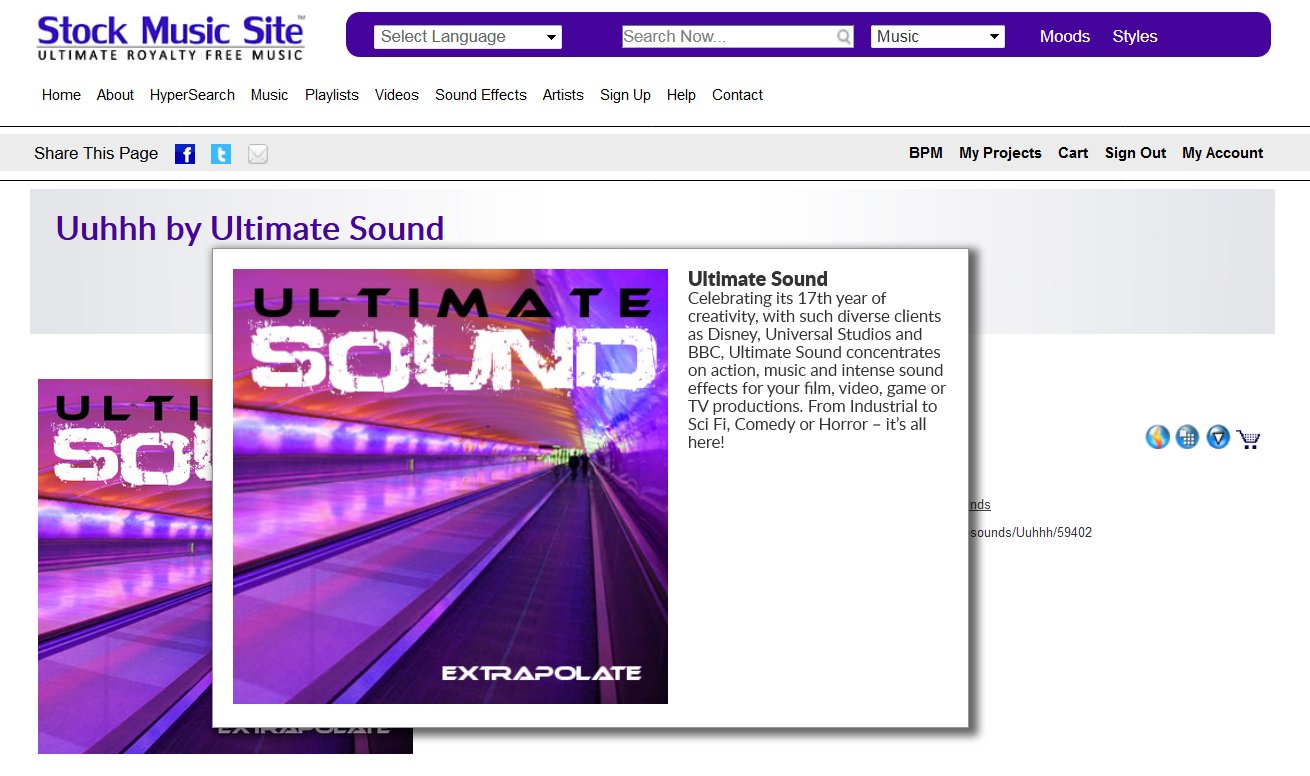Open the About menu item
The height and width of the screenshot is (776, 1310).
click(115, 95)
